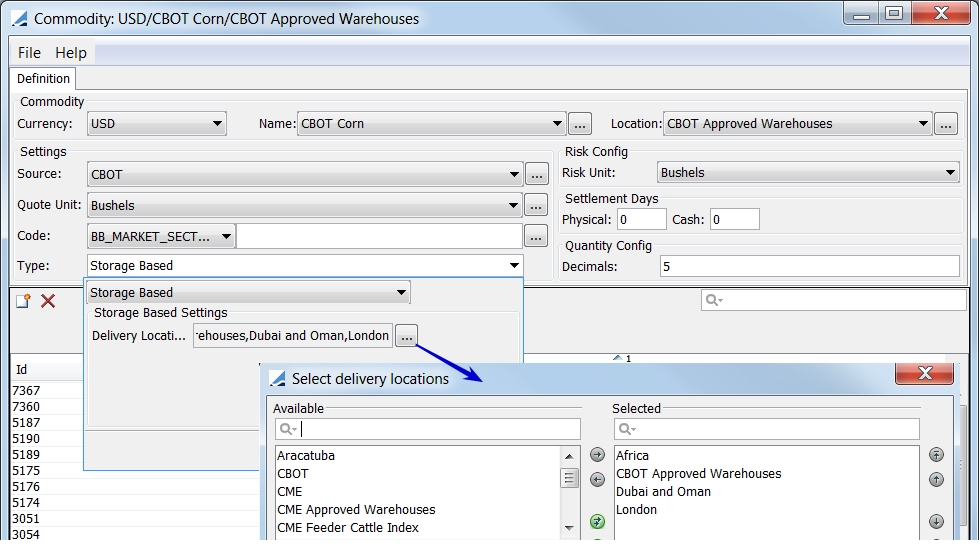
Task: Click Available list scrollbar down arrow
Action: click(569, 528)
